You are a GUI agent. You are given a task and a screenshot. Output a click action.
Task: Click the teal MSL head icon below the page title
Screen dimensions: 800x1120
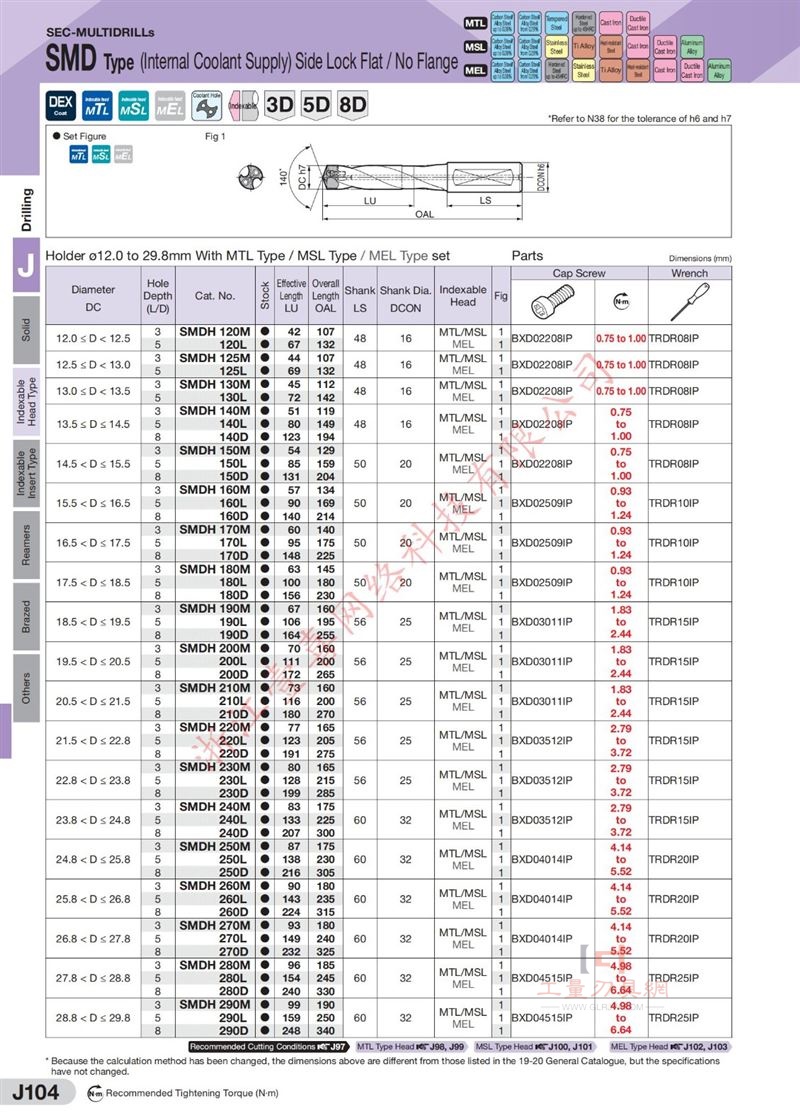[134, 105]
